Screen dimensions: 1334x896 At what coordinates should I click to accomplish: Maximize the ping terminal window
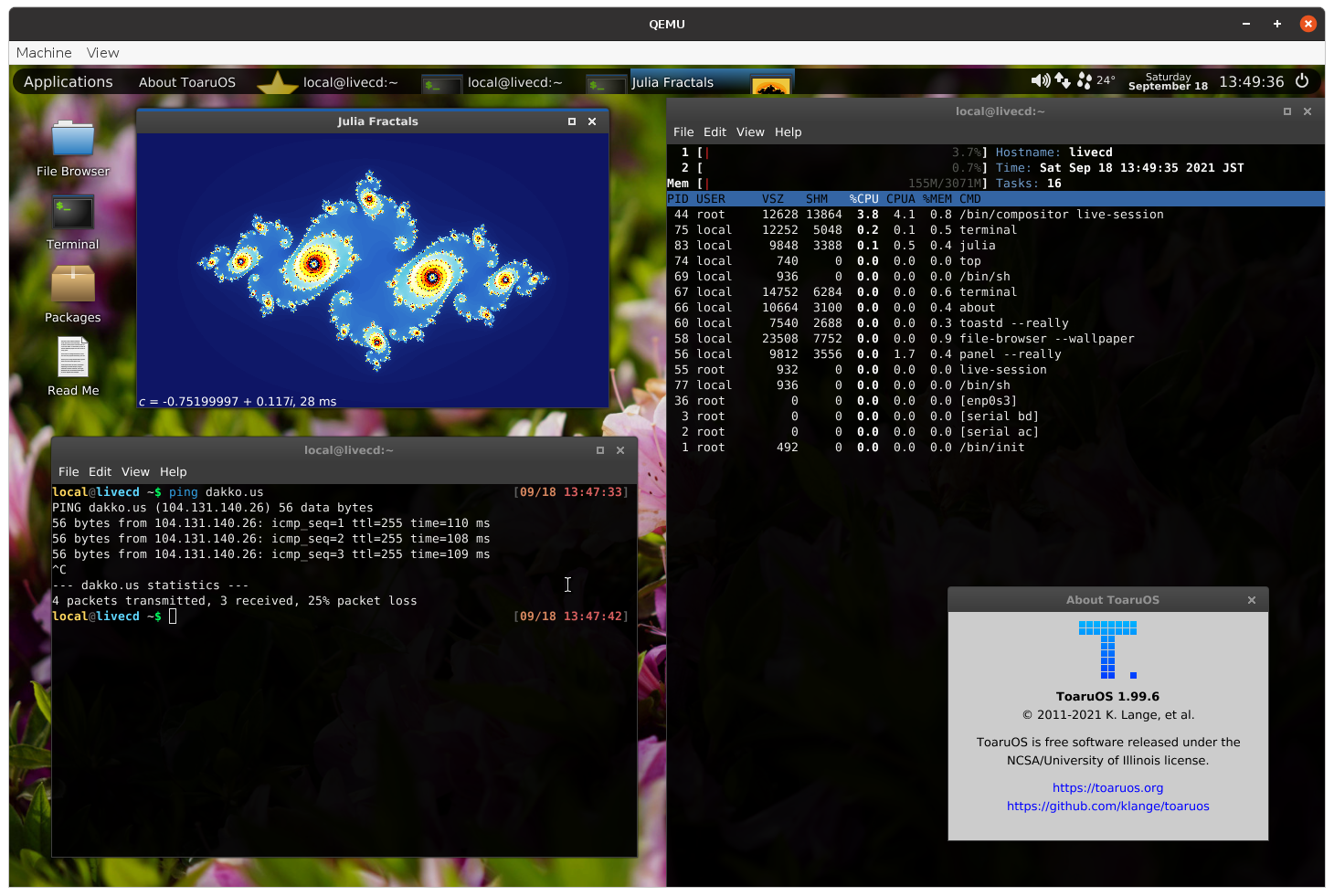[600, 450]
